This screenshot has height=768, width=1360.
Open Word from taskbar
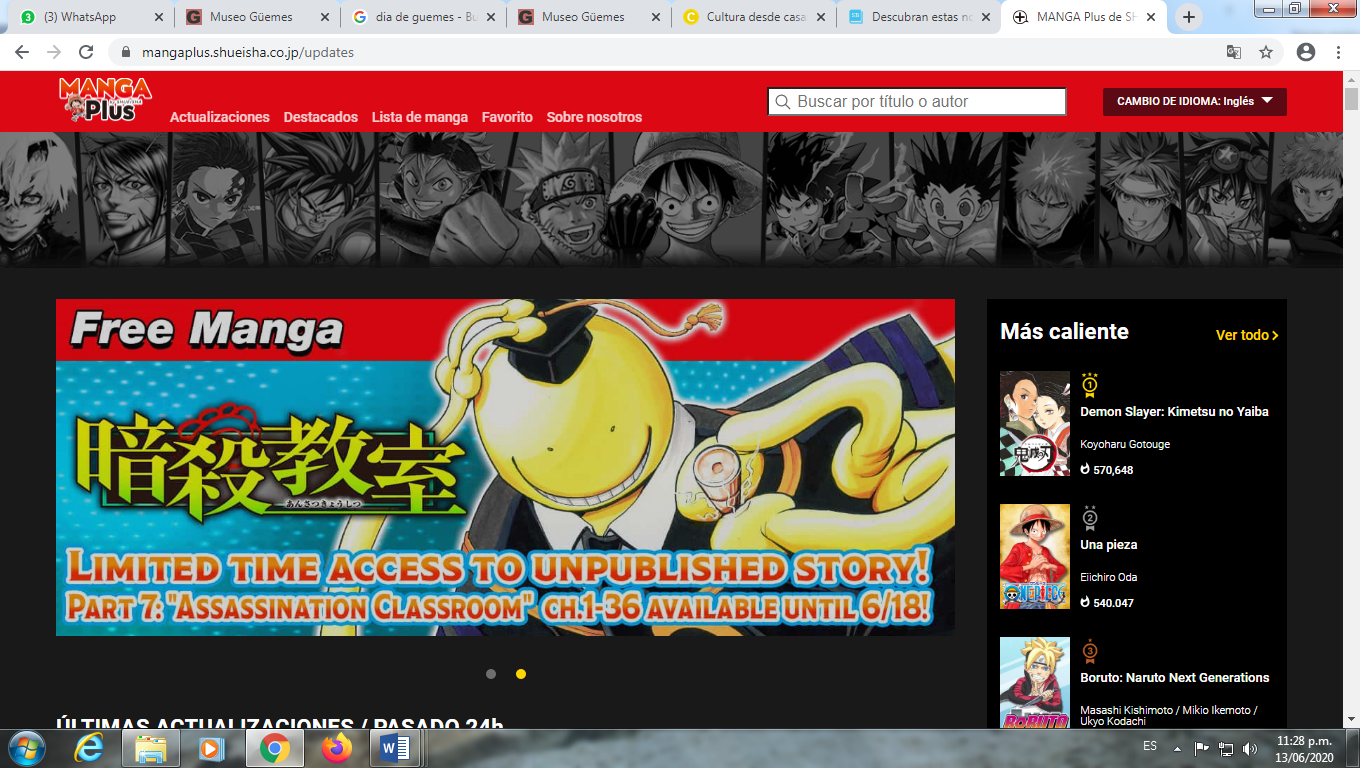tap(396, 748)
